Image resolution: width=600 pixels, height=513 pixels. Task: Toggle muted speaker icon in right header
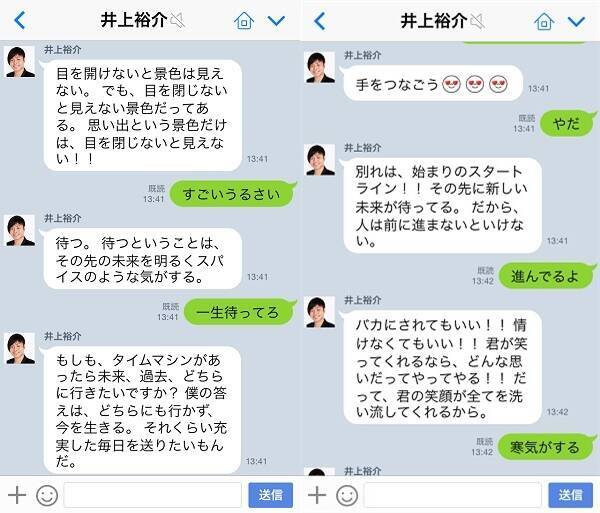tap(478, 21)
